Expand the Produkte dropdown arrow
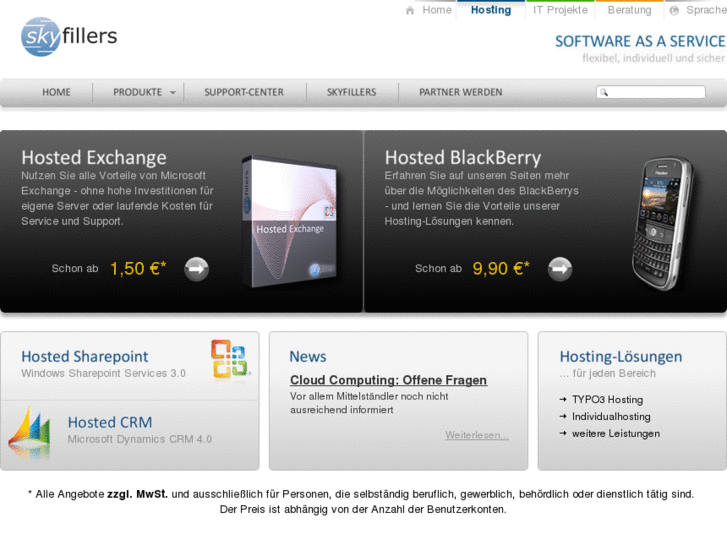Screen dimensions: 727x545 click(x=173, y=93)
